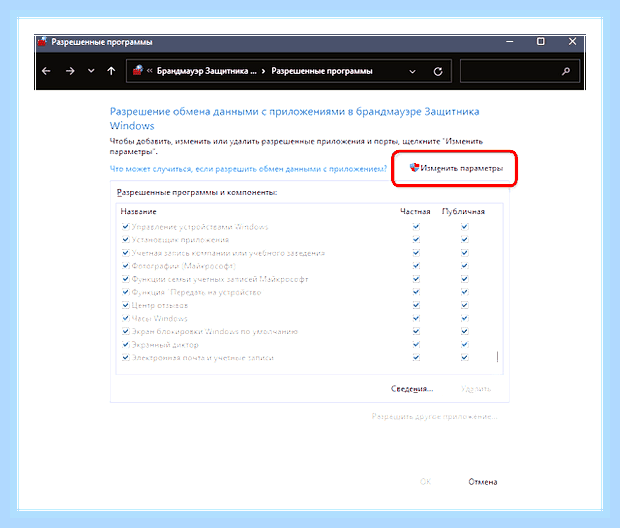This screenshot has height=528, width=620.
Task: Toggle Публичная checkbox for Электронная почта и учетные записи
Action: [465, 358]
